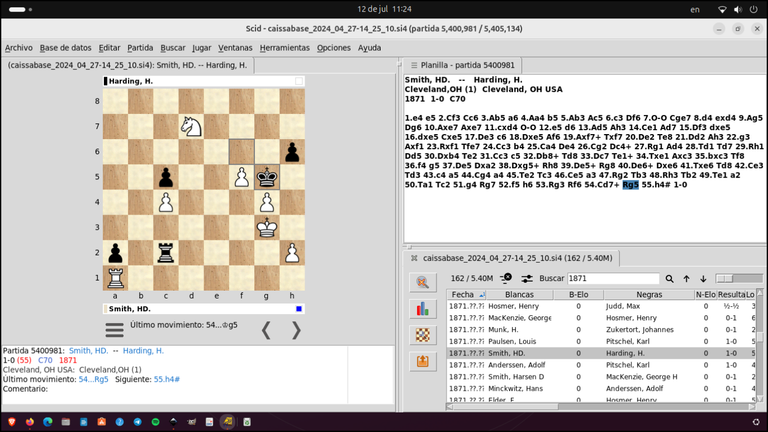Click the Harding, H. player link in game info

click(x=144, y=351)
